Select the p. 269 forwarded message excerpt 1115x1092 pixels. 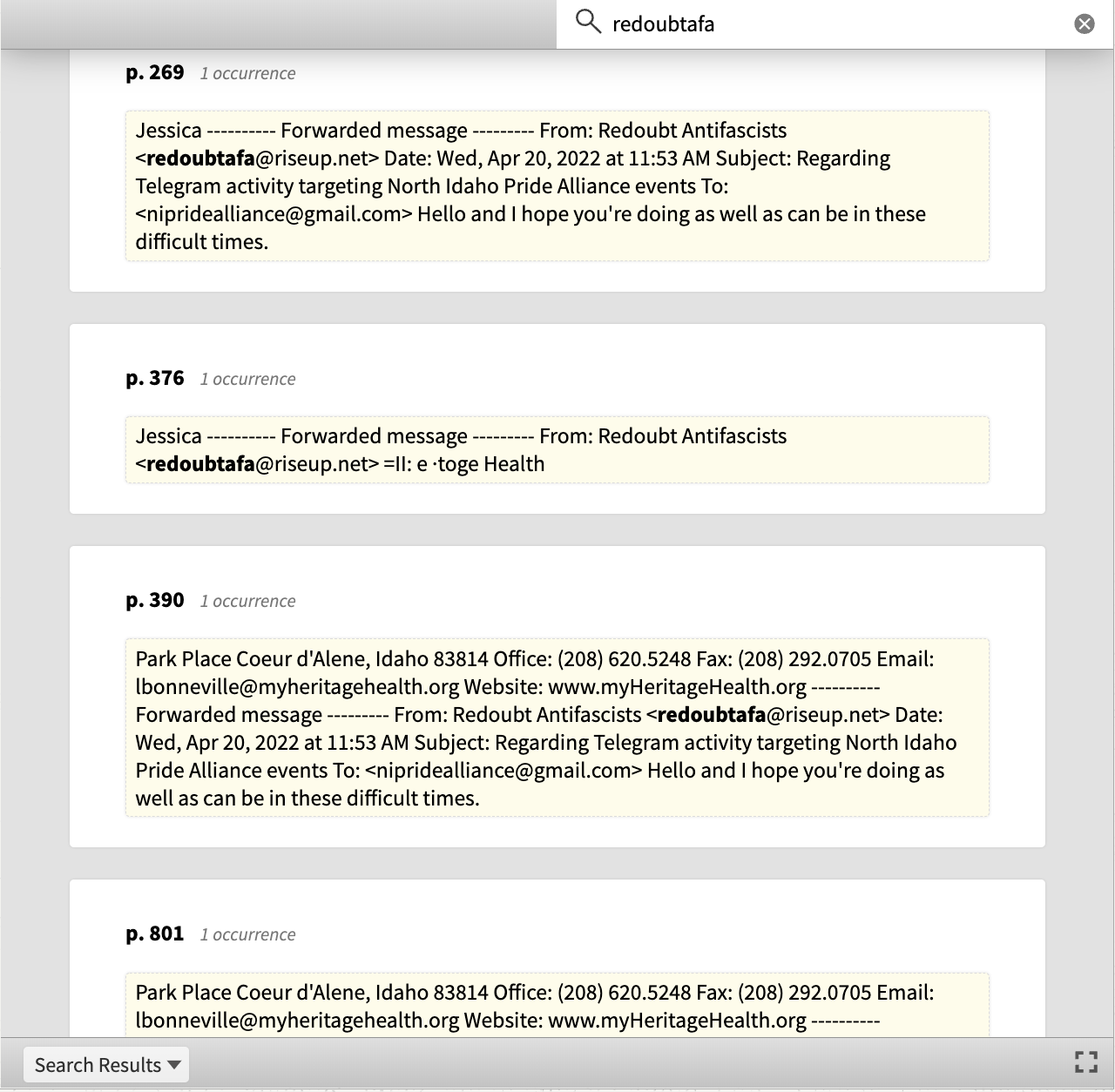point(557,185)
